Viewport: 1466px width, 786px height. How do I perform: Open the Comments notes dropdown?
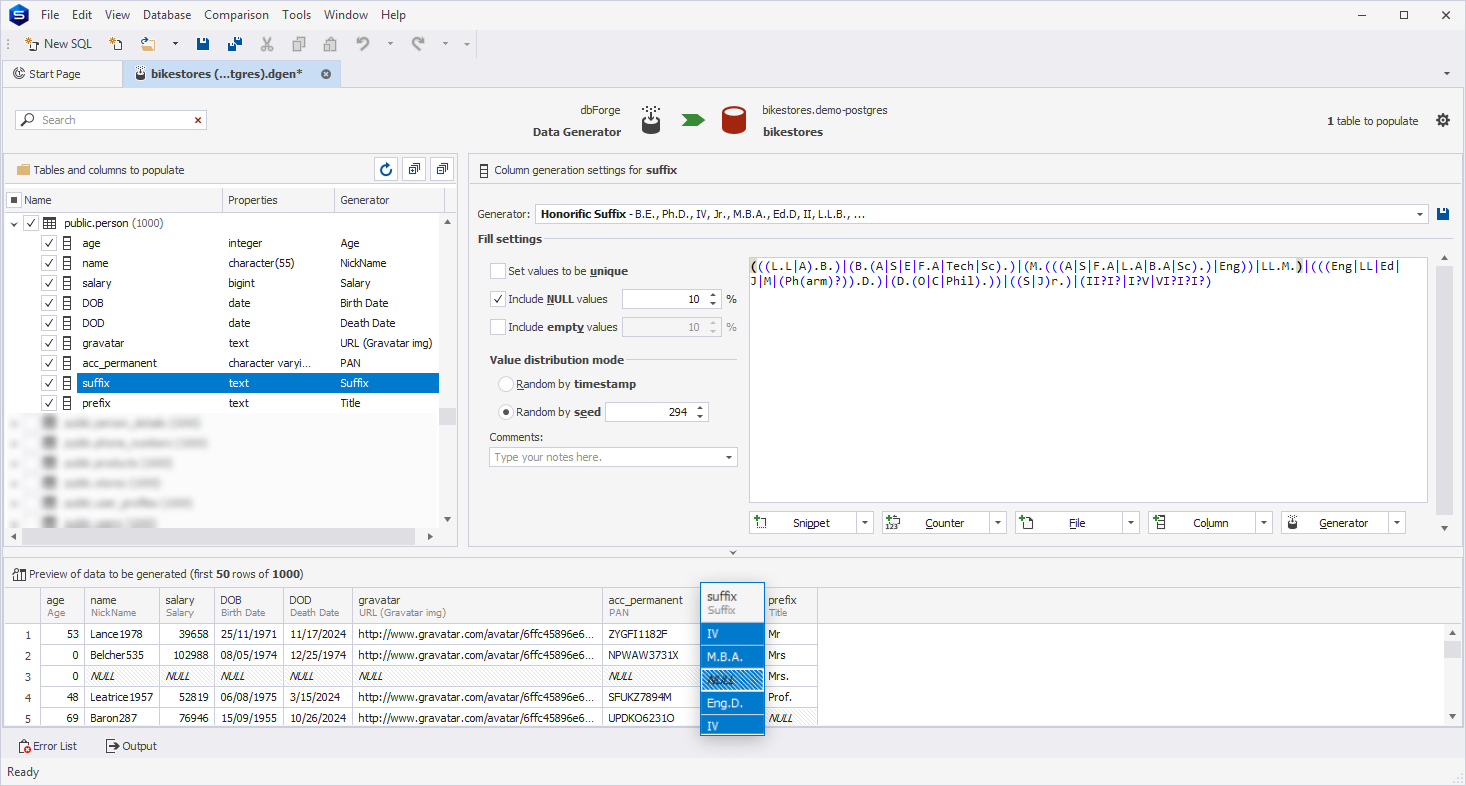coord(729,457)
